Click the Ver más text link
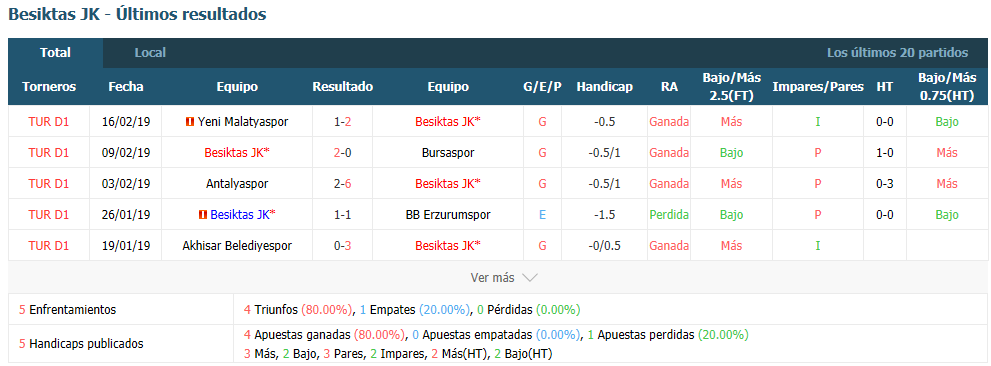Image resolution: width=991 pixels, height=366 pixels. pyautogui.click(x=492, y=278)
